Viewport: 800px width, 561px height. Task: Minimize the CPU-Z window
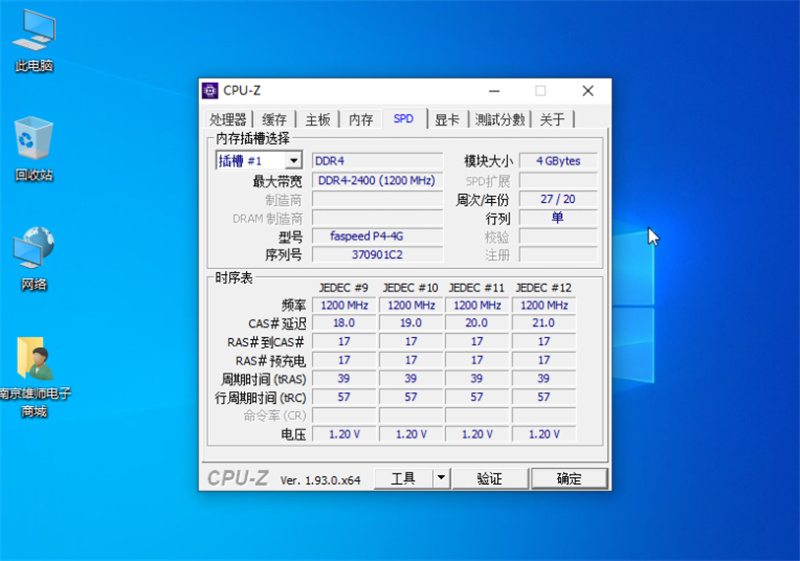click(x=494, y=91)
